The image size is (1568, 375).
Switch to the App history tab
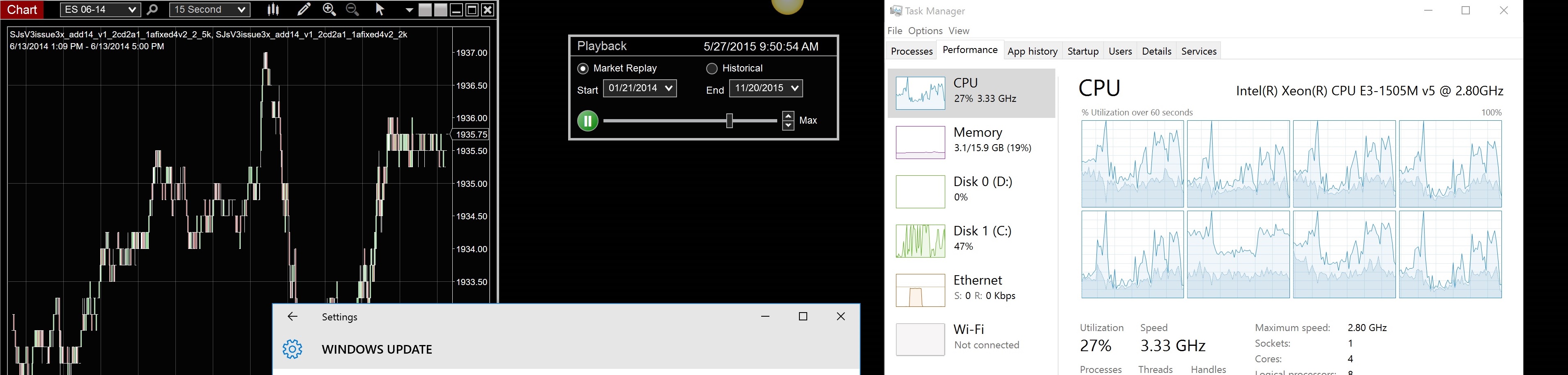[1032, 51]
